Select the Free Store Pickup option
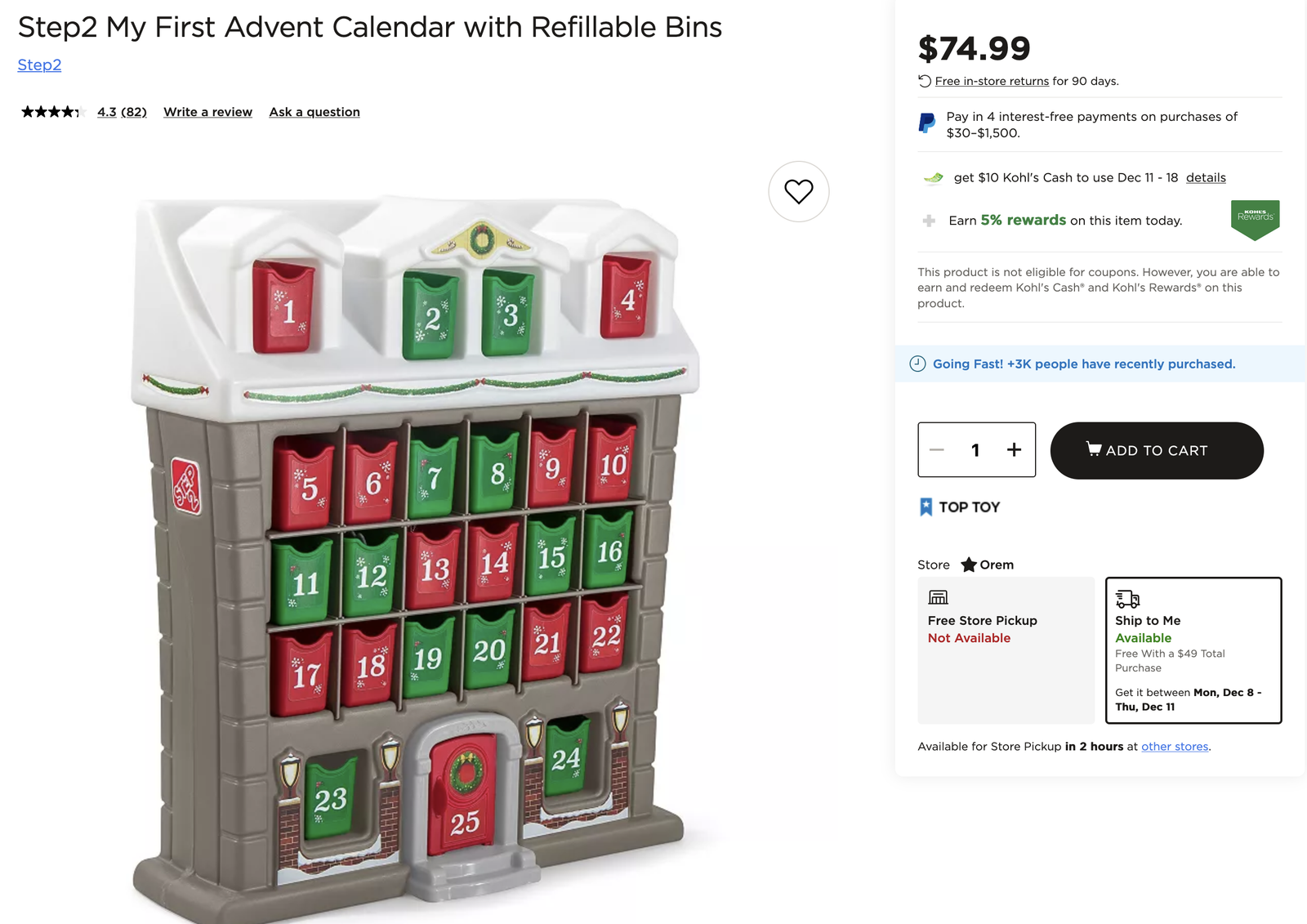Screen dimensions: 1307x924 click(1006, 649)
